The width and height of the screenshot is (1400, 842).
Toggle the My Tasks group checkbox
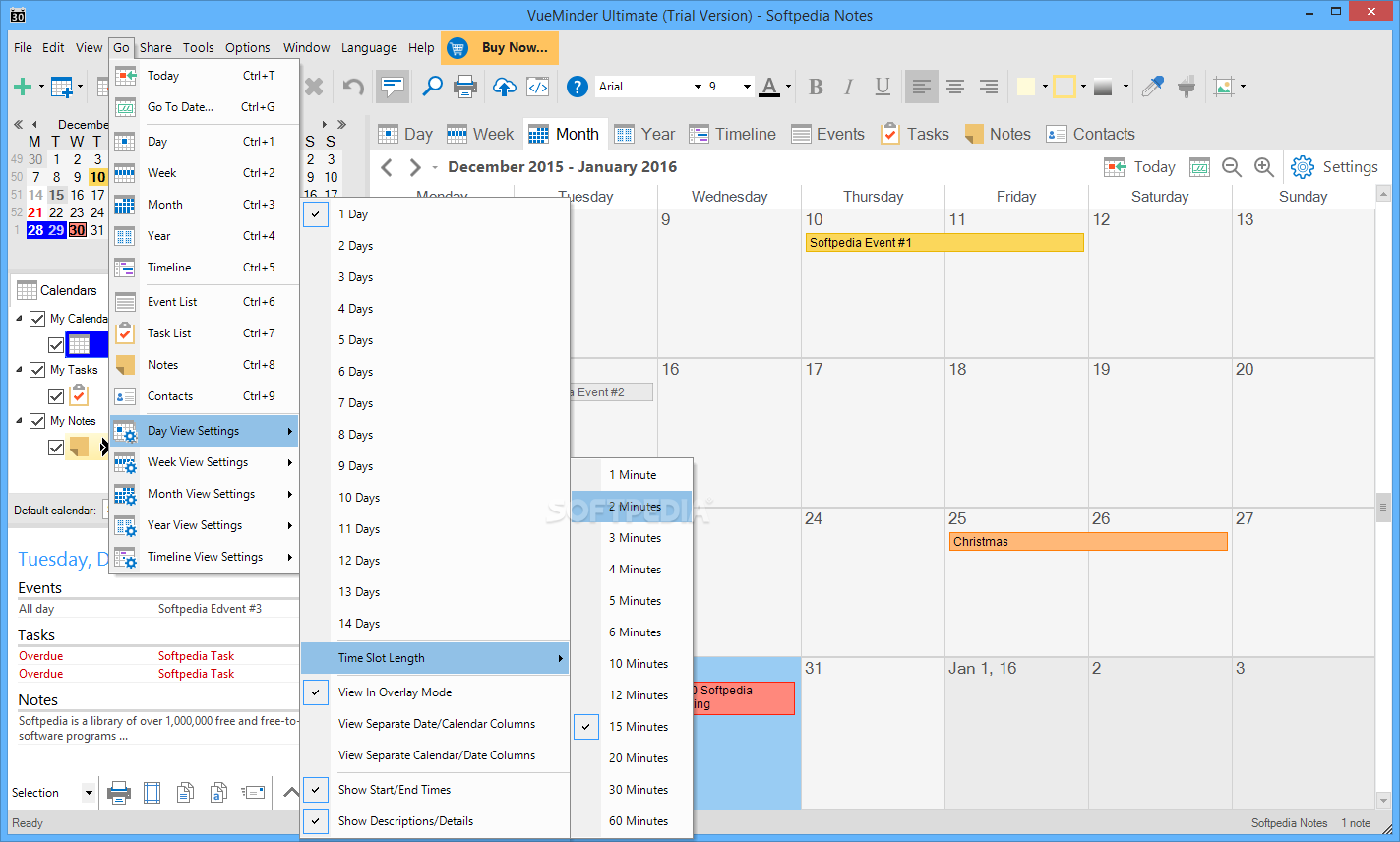tap(37, 370)
